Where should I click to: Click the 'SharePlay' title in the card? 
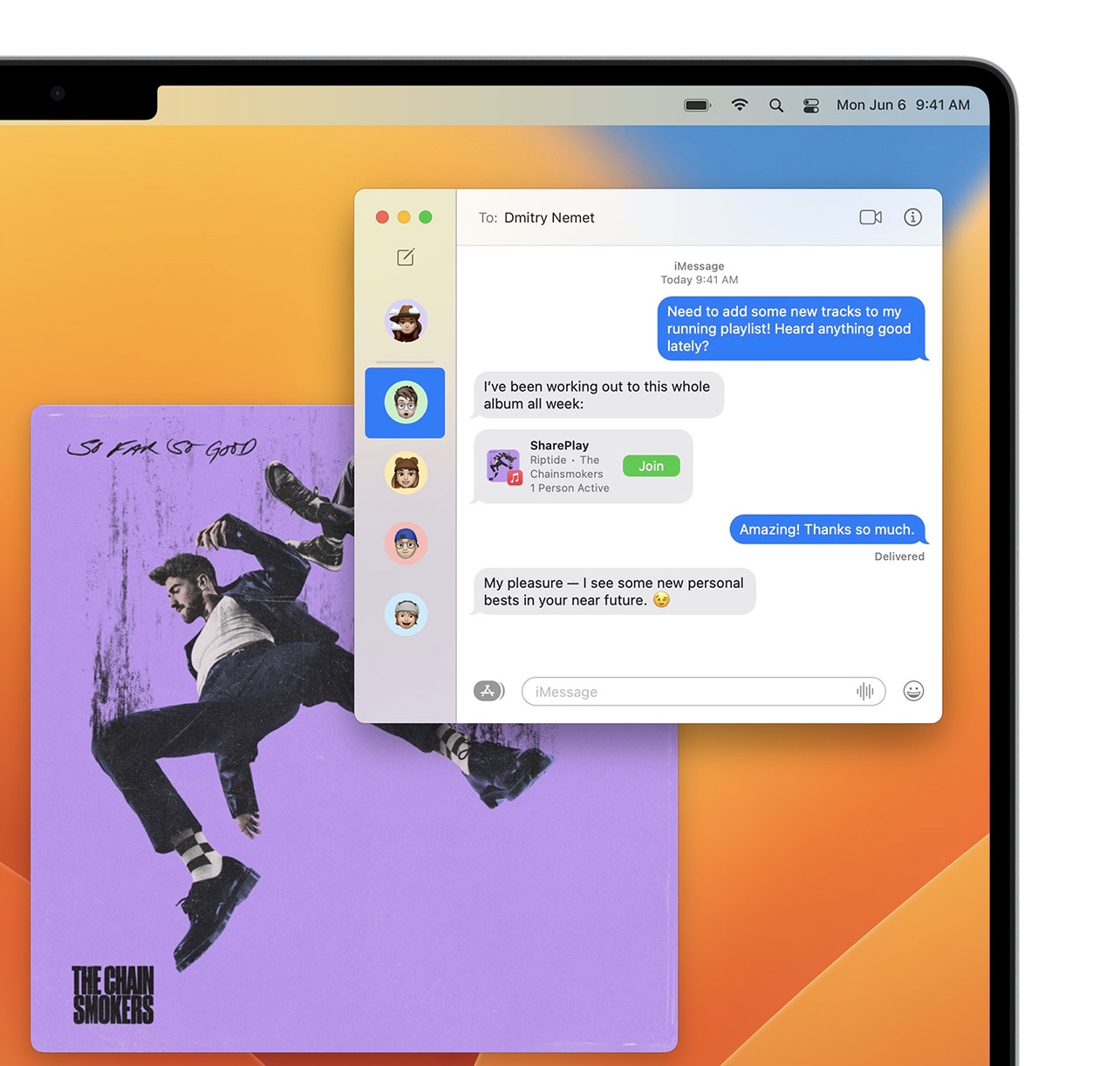[x=559, y=446]
